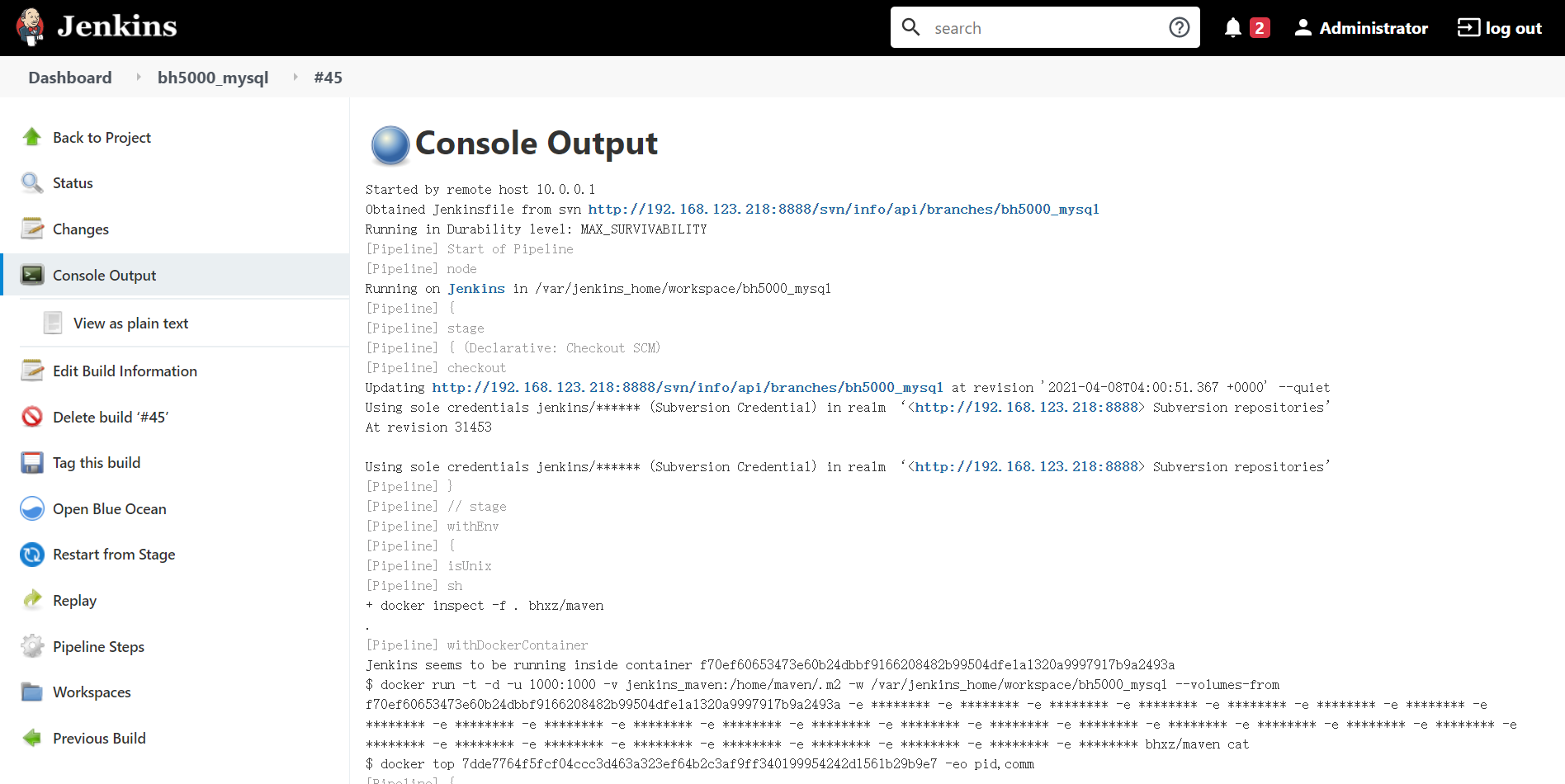Click the Delete build red prohibition icon
The image size is (1565, 784).
point(32,417)
